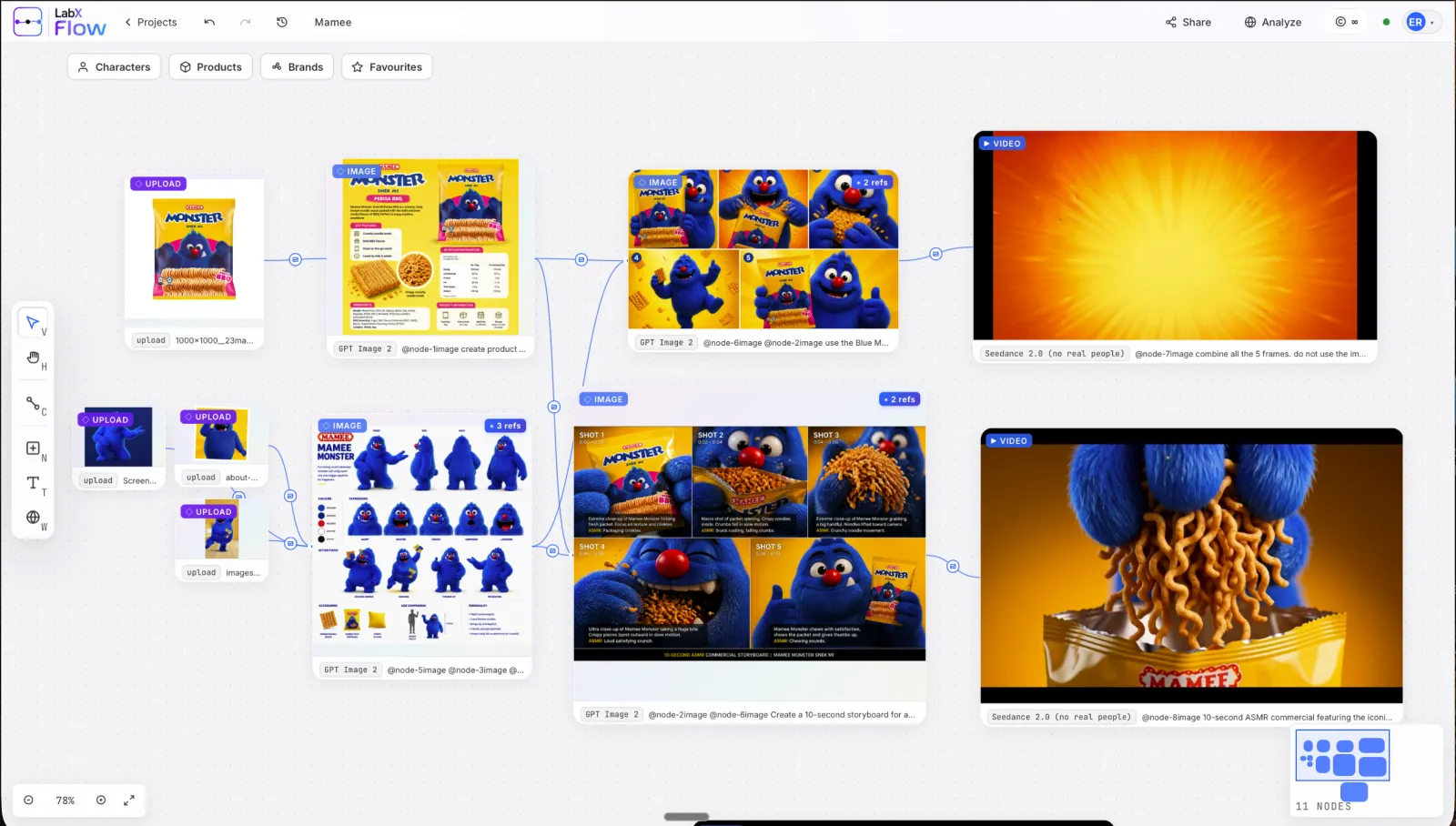Redo the last action
1456x826 pixels.
pyautogui.click(x=245, y=22)
